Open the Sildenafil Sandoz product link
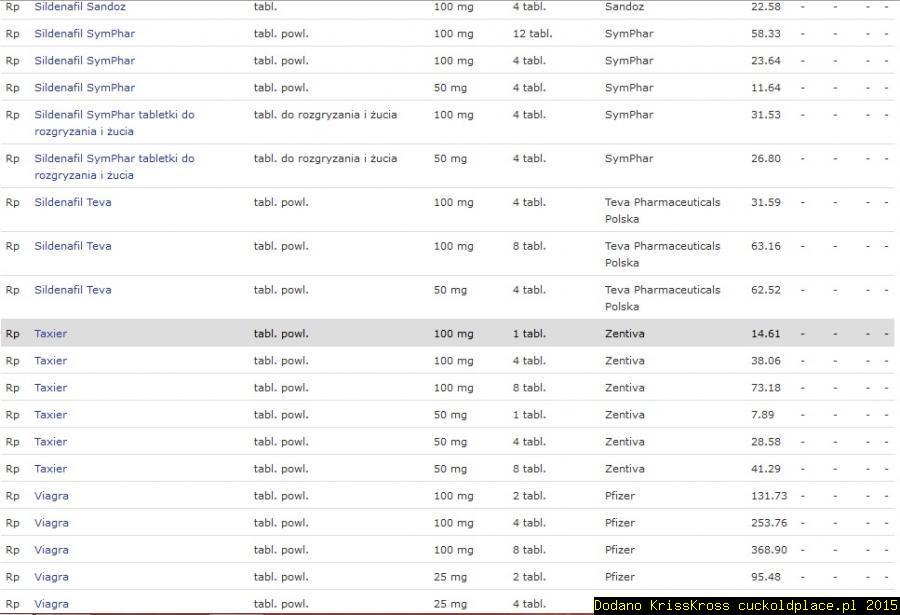 click(80, 7)
